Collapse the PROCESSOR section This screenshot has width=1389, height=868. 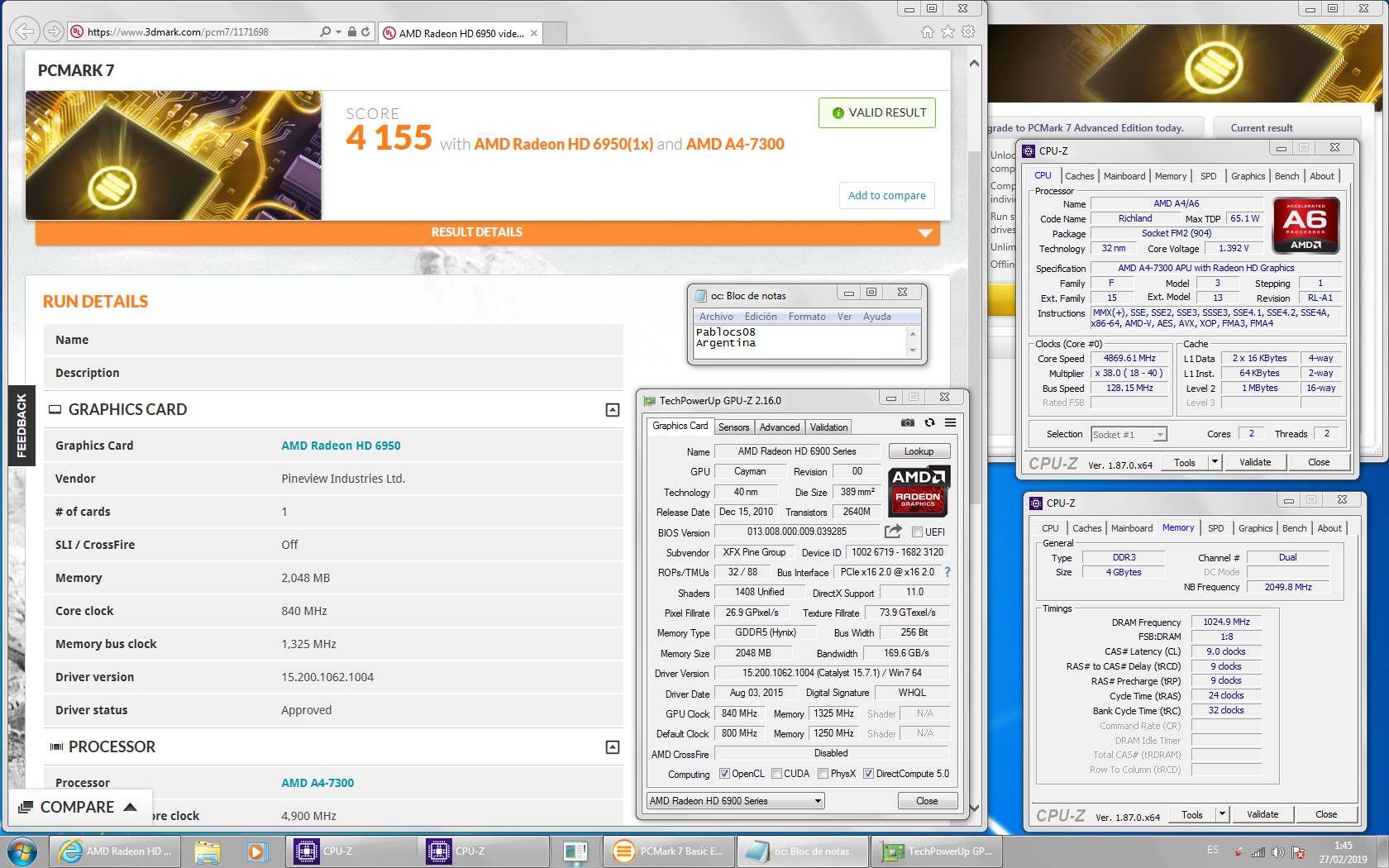613,747
